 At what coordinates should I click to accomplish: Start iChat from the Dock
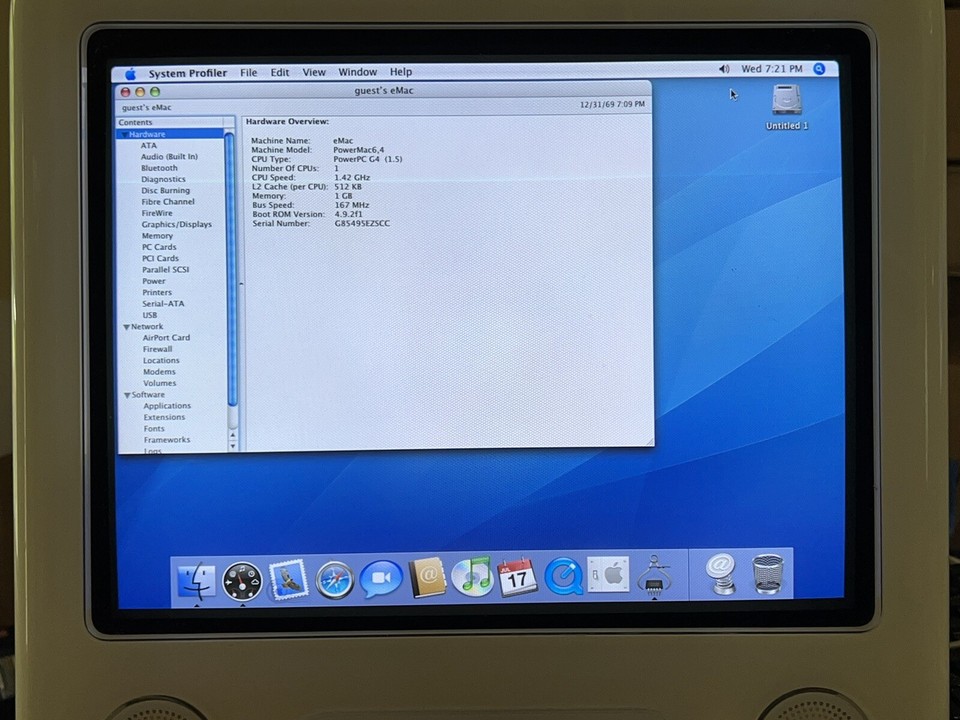(381, 576)
